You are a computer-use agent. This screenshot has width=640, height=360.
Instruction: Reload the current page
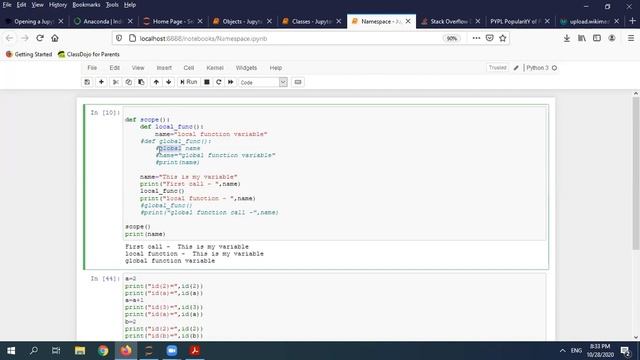point(40,38)
